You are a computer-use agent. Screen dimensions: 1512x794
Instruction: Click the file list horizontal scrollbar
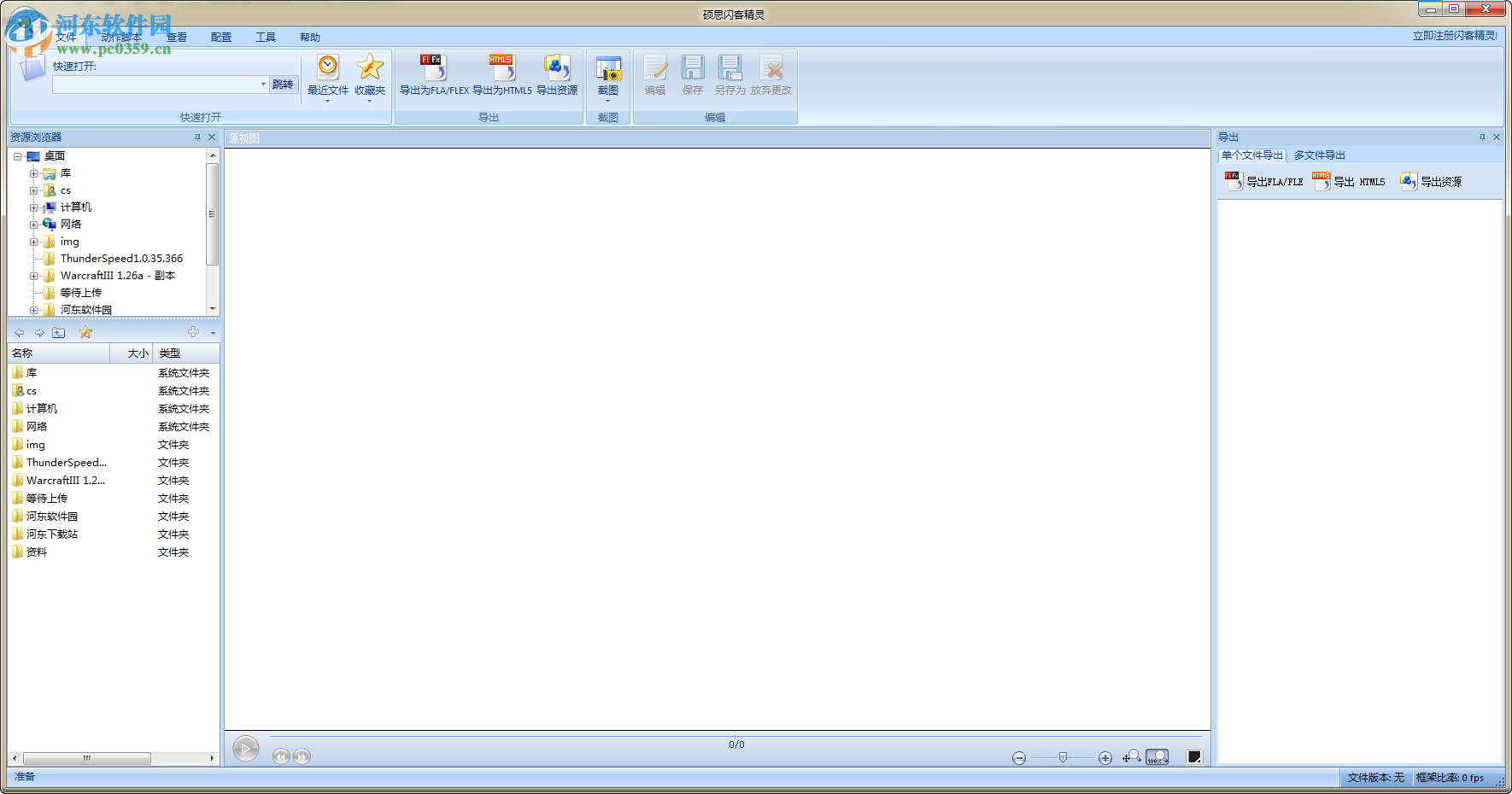pyautogui.click(x=87, y=758)
